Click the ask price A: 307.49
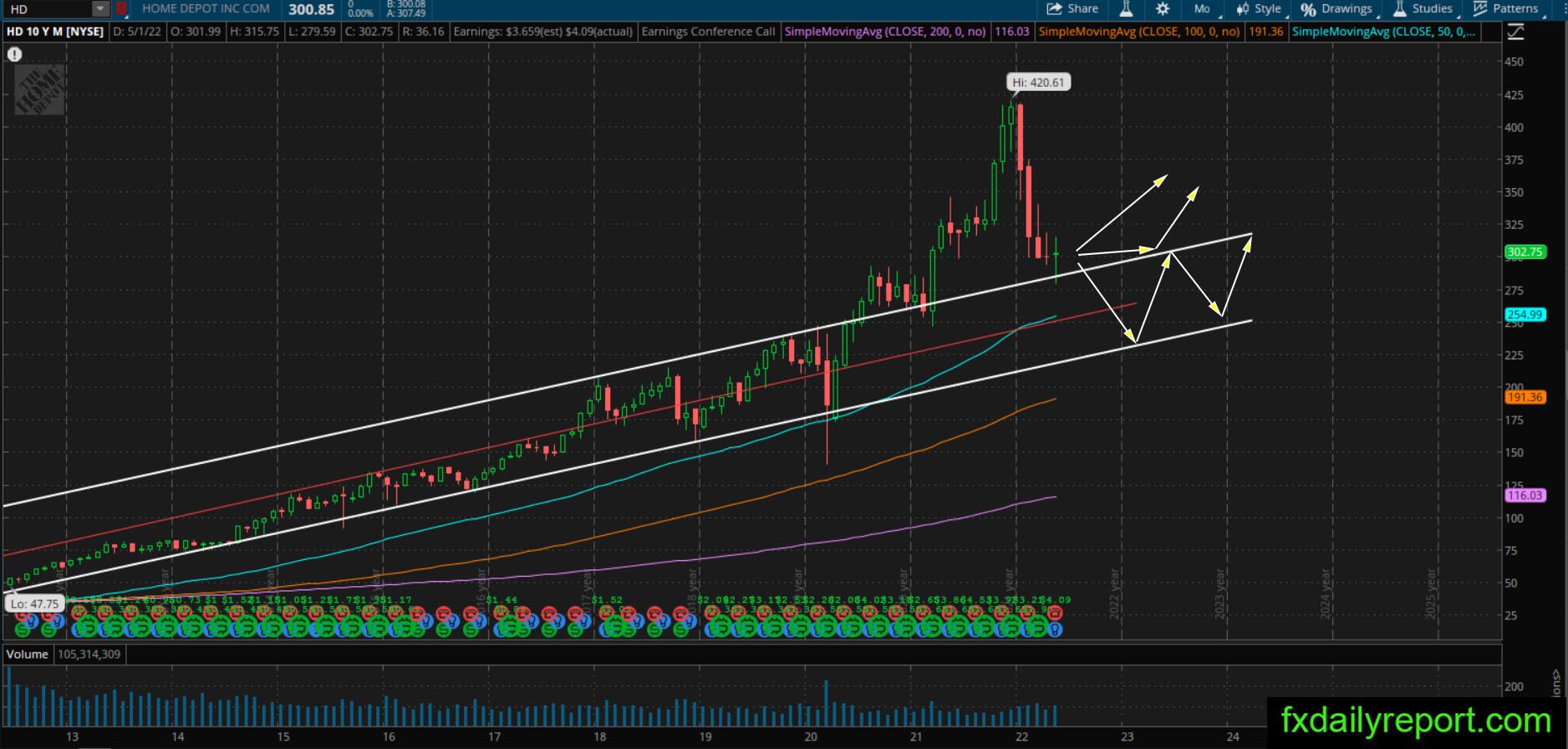This screenshot has height=749, width=1568. [x=406, y=13]
